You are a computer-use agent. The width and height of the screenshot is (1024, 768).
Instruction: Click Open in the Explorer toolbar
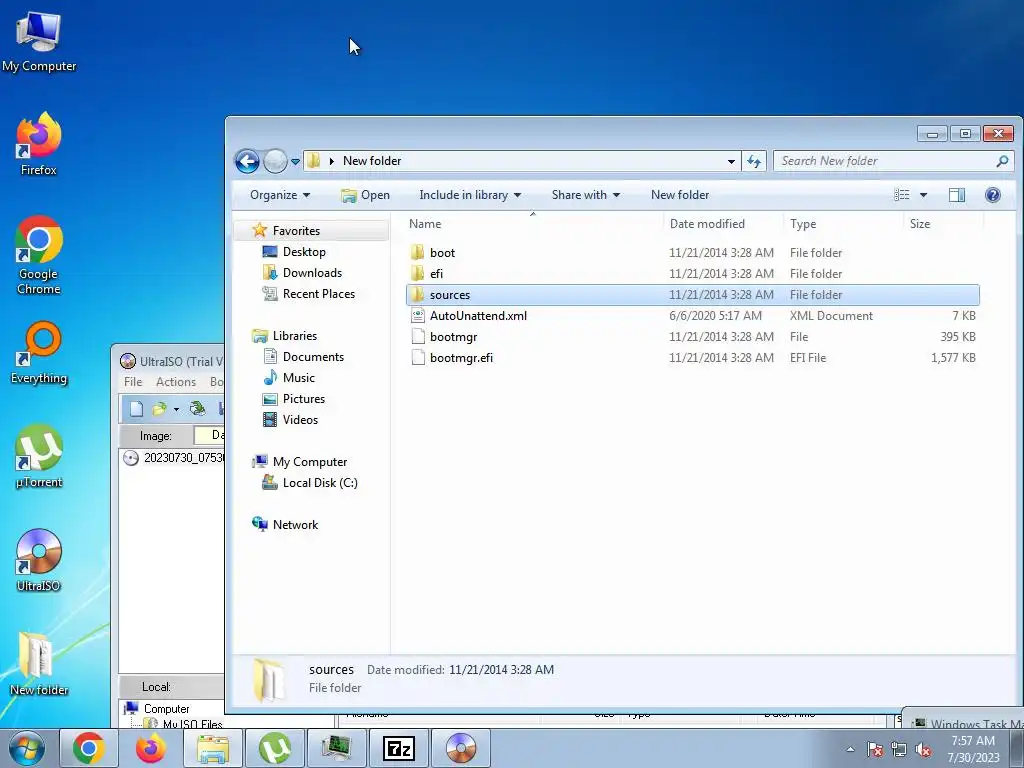[x=366, y=195]
